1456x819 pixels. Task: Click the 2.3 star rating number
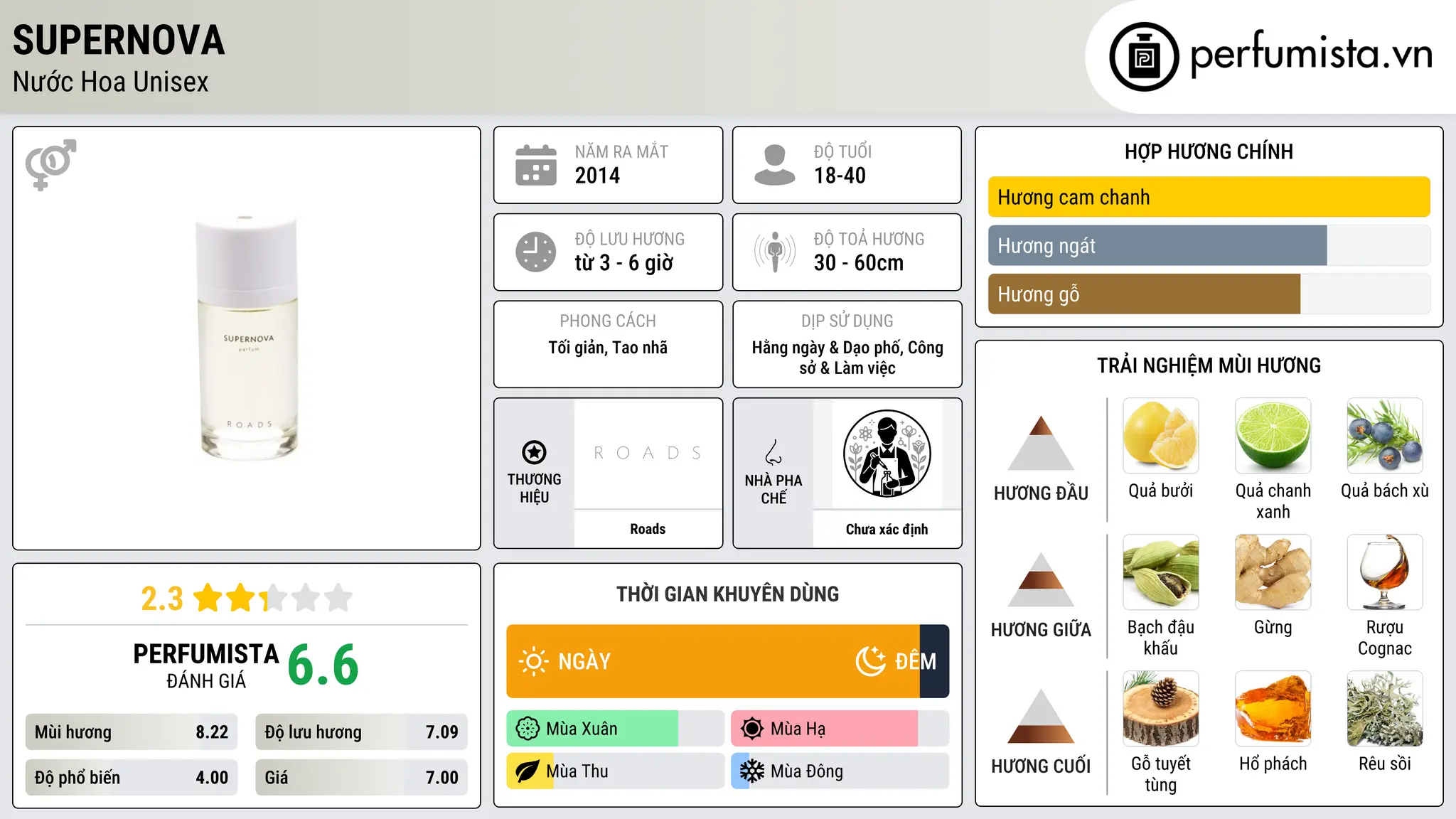pyautogui.click(x=162, y=599)
